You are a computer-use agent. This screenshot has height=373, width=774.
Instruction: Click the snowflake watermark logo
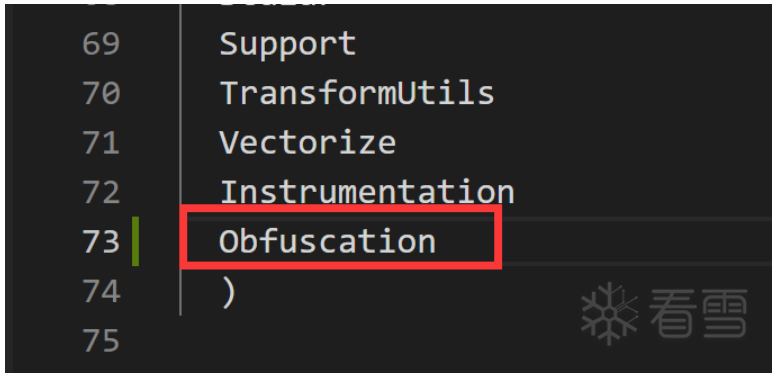pos(609,313)
